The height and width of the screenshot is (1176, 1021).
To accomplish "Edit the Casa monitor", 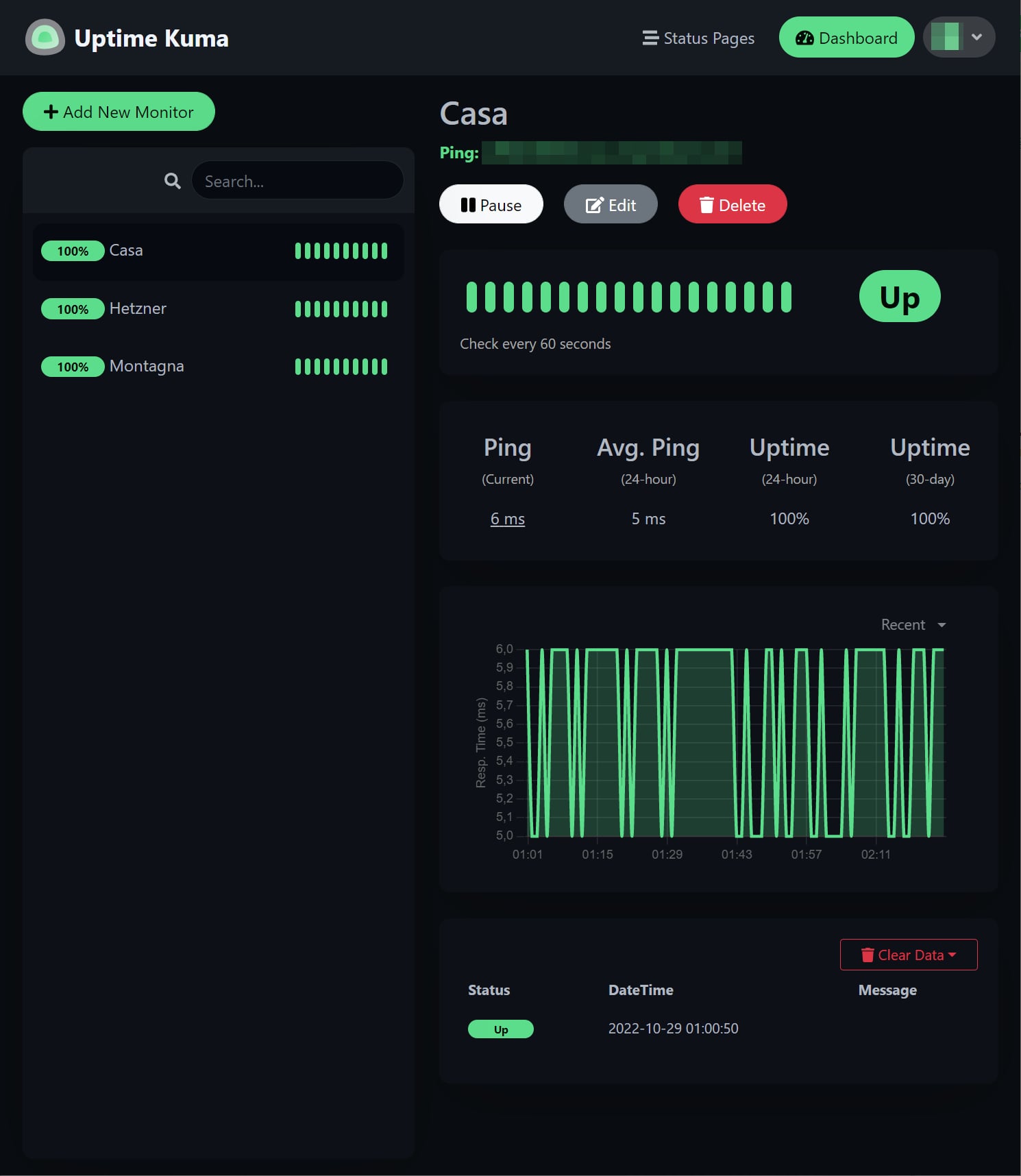I will [x=611, y=204].
